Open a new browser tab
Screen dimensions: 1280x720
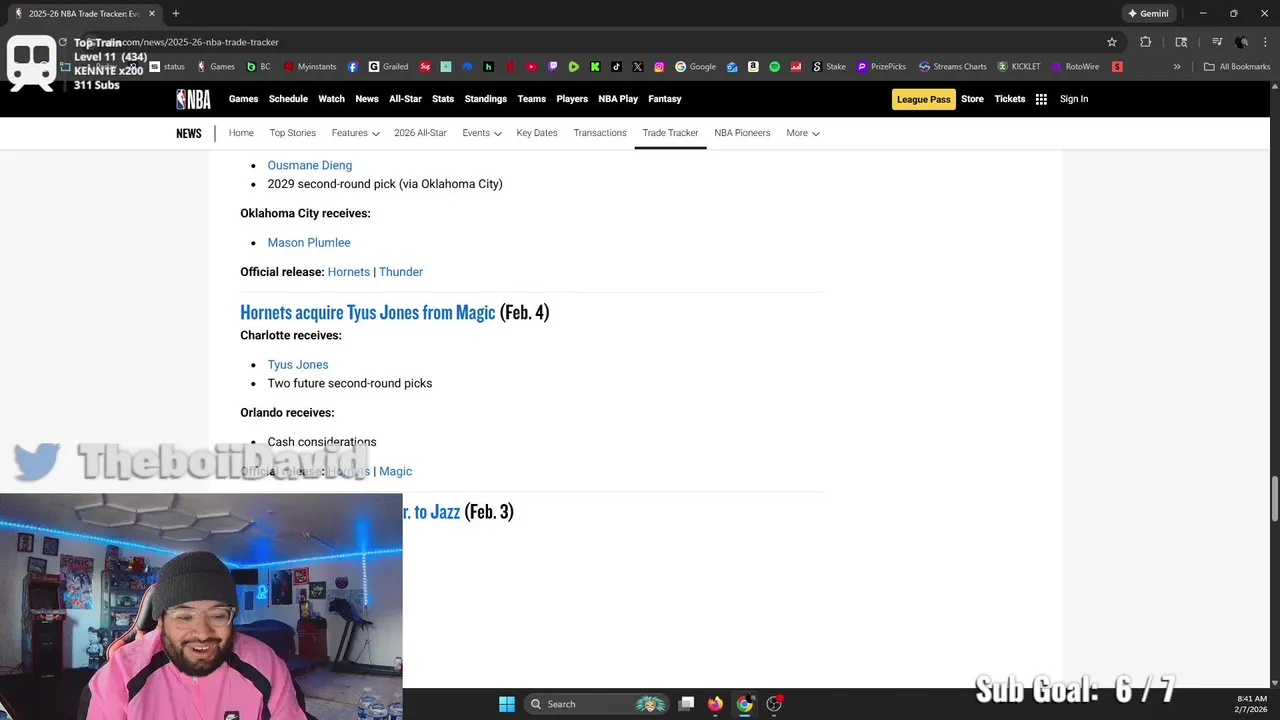176,13
